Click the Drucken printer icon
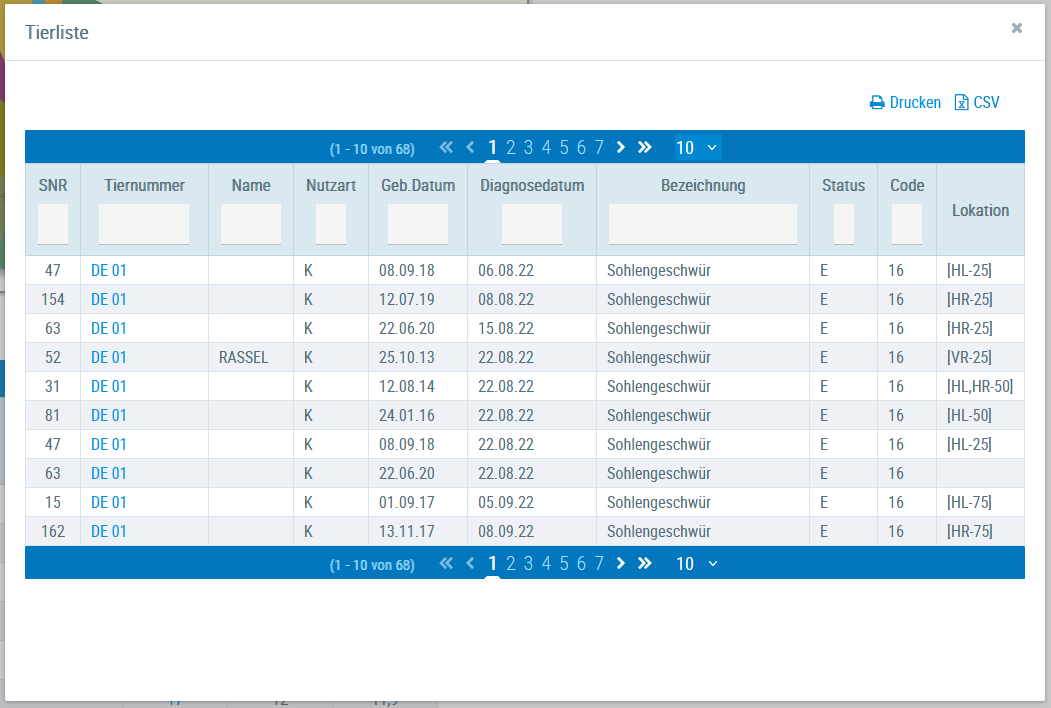The height and width of the screenshot is (708, 1051). coord(877,103)
